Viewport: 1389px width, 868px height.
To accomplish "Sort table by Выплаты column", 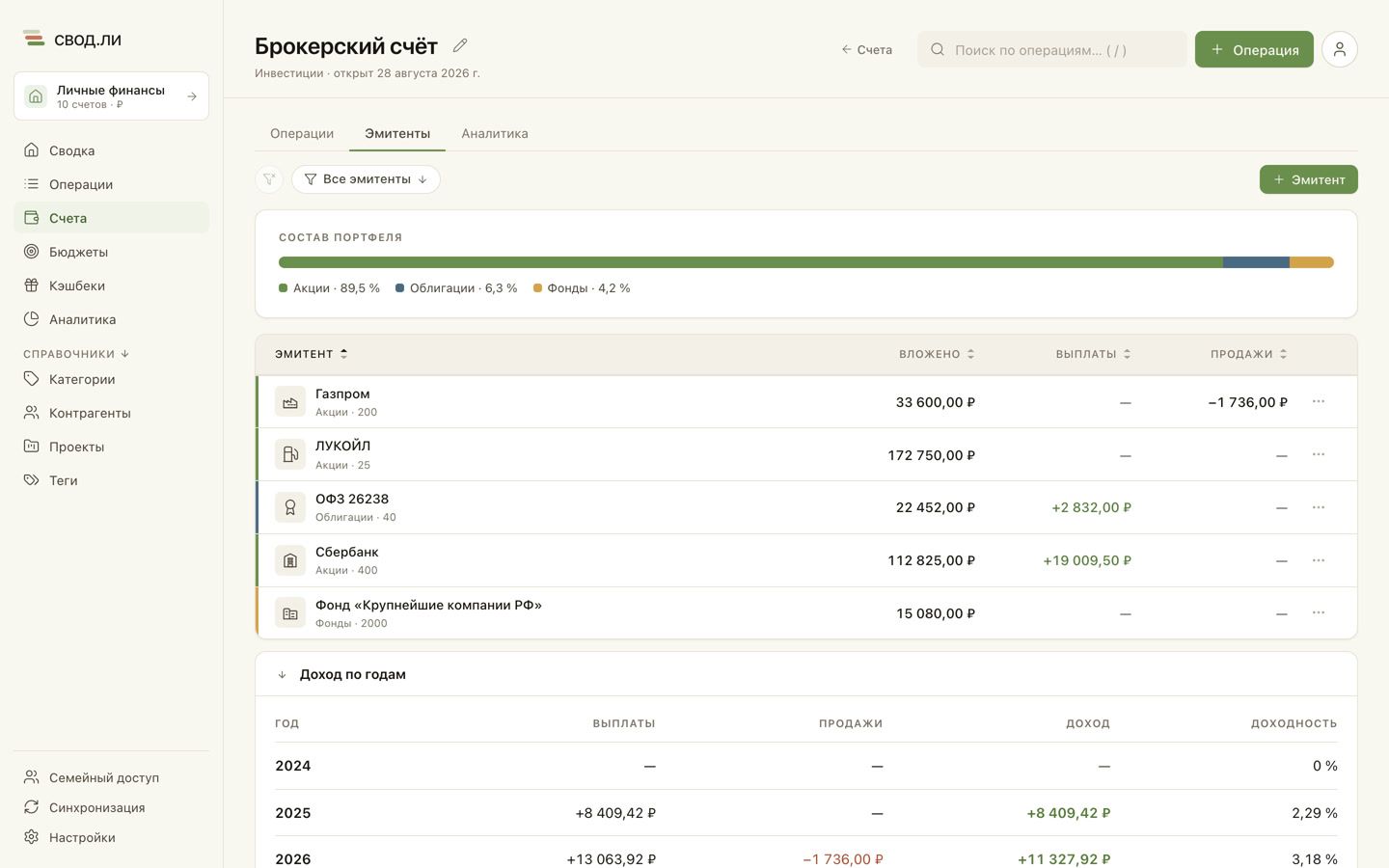I will [1093, 354].
